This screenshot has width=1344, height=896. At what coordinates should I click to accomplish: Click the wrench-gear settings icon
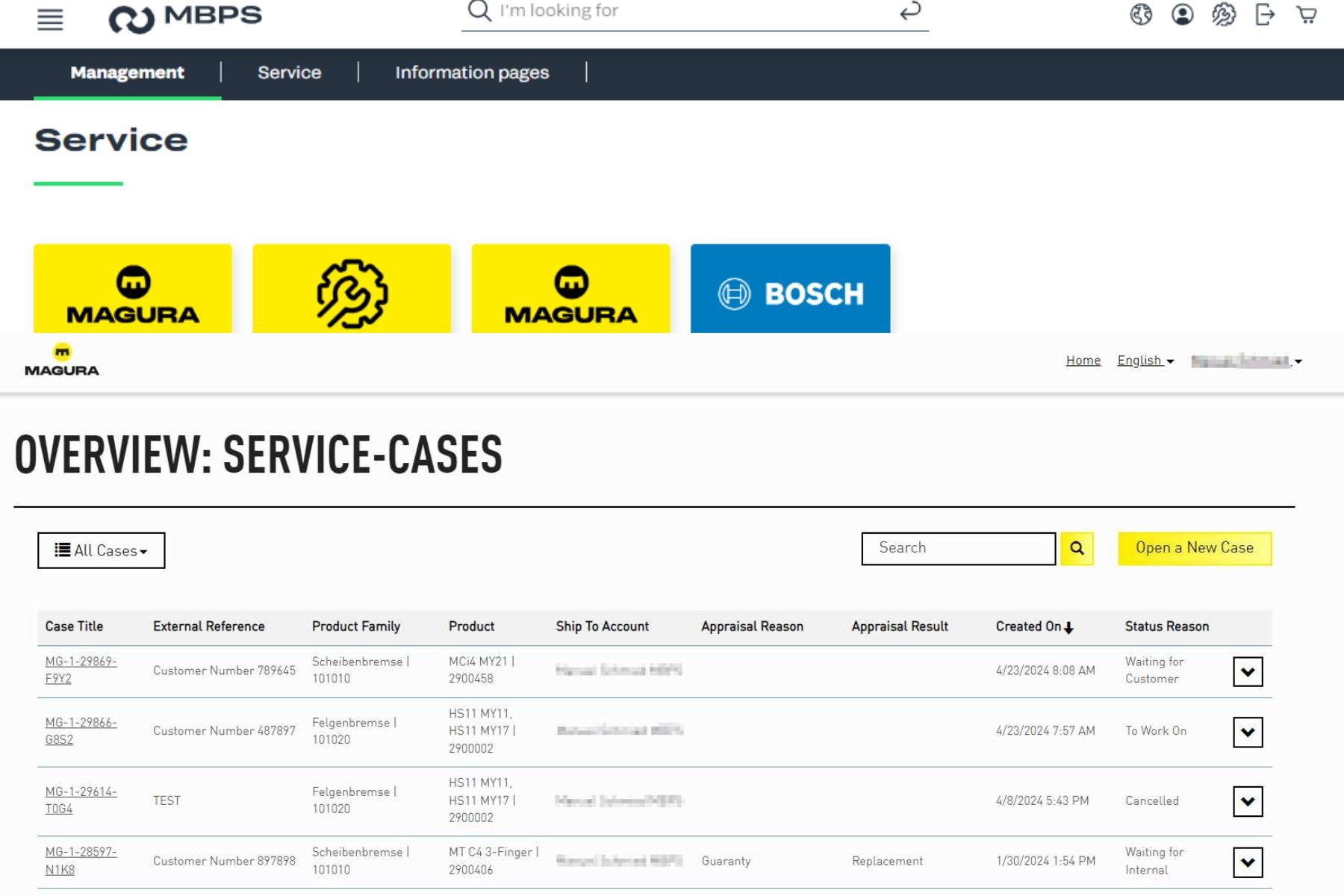pyautogui.click(x=1223, y=14)
